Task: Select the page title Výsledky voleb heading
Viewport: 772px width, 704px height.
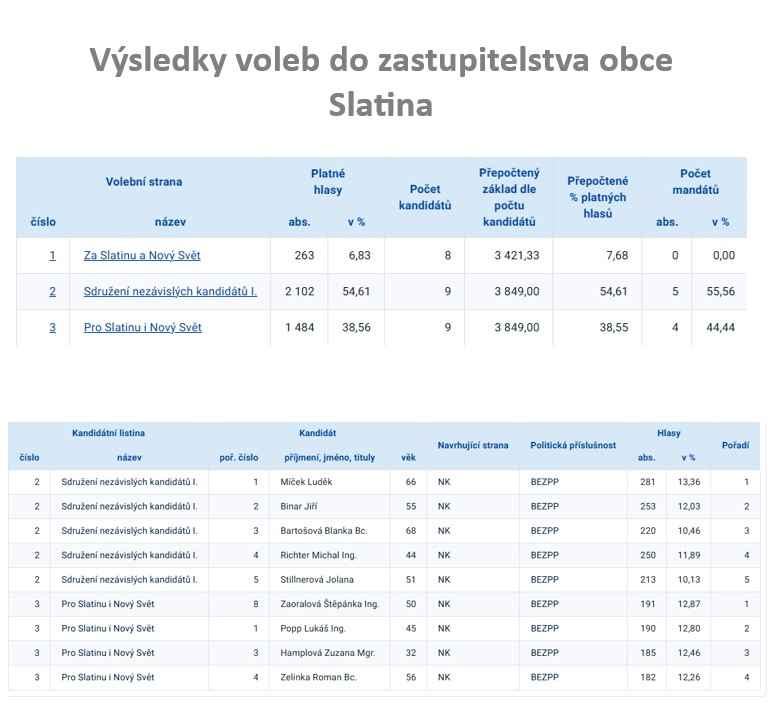Action: click(x=381, y=82)
